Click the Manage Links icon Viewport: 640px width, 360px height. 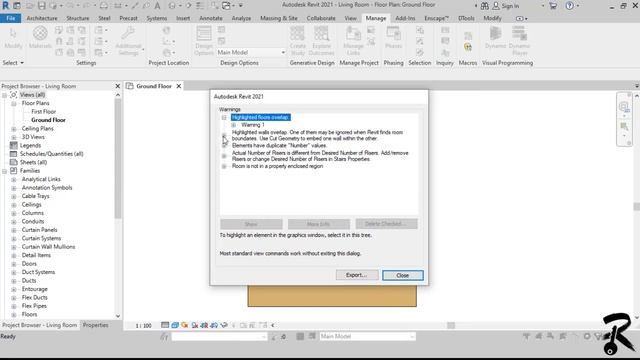pyautogui.click(x=353, y=33)
